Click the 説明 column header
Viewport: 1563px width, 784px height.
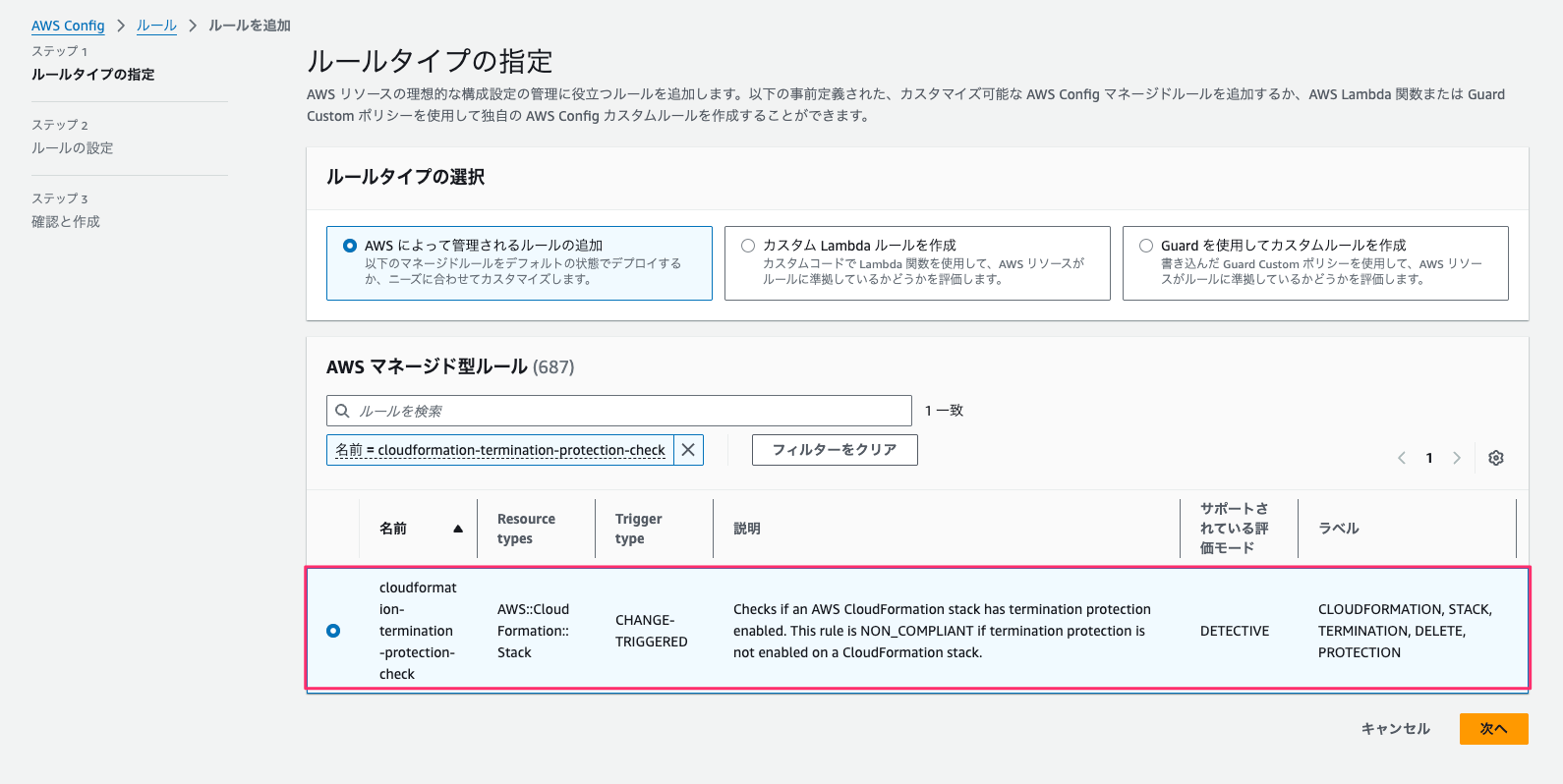(747, 529)
